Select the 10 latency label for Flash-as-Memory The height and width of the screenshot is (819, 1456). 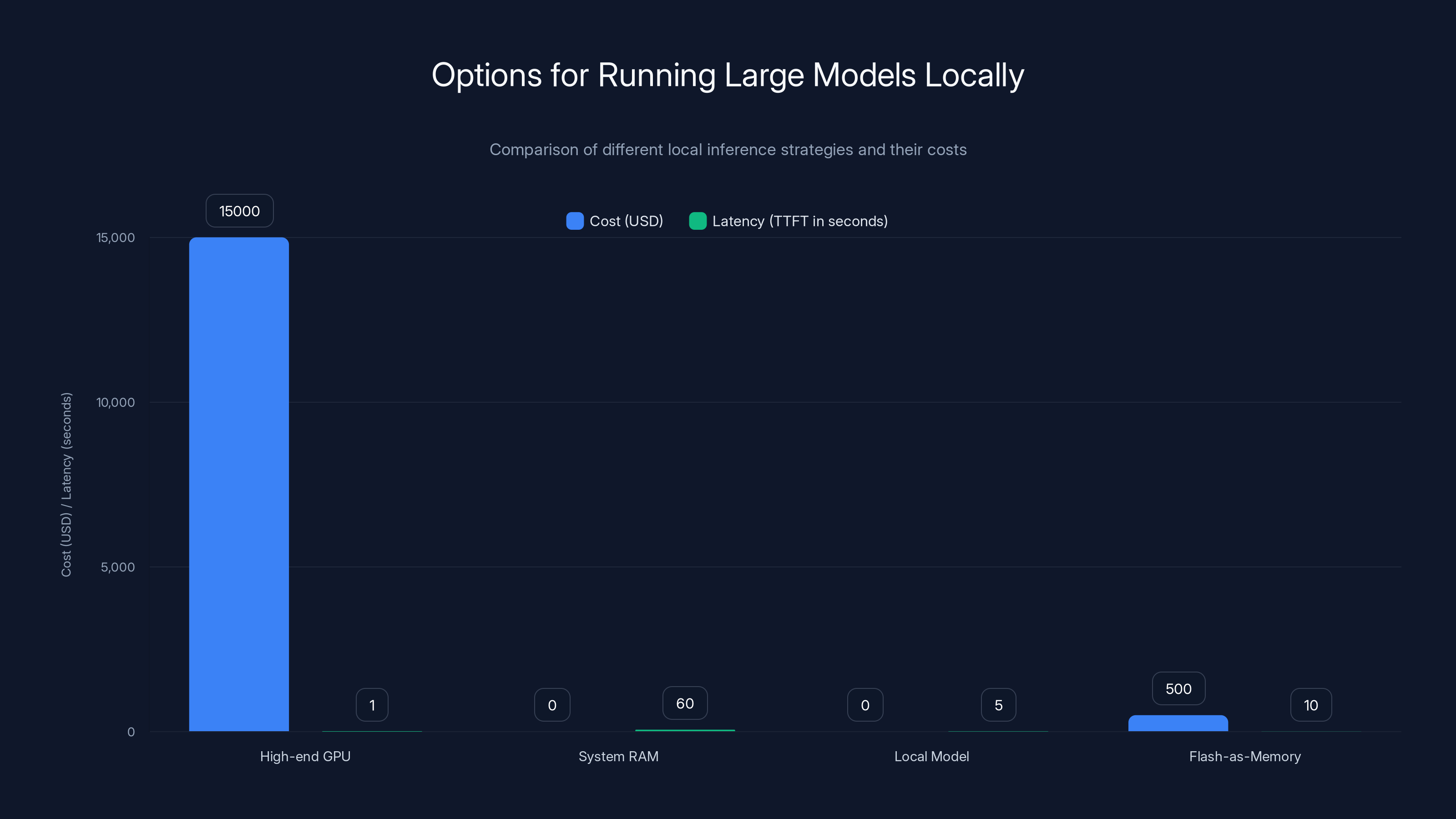[1310, 704]
